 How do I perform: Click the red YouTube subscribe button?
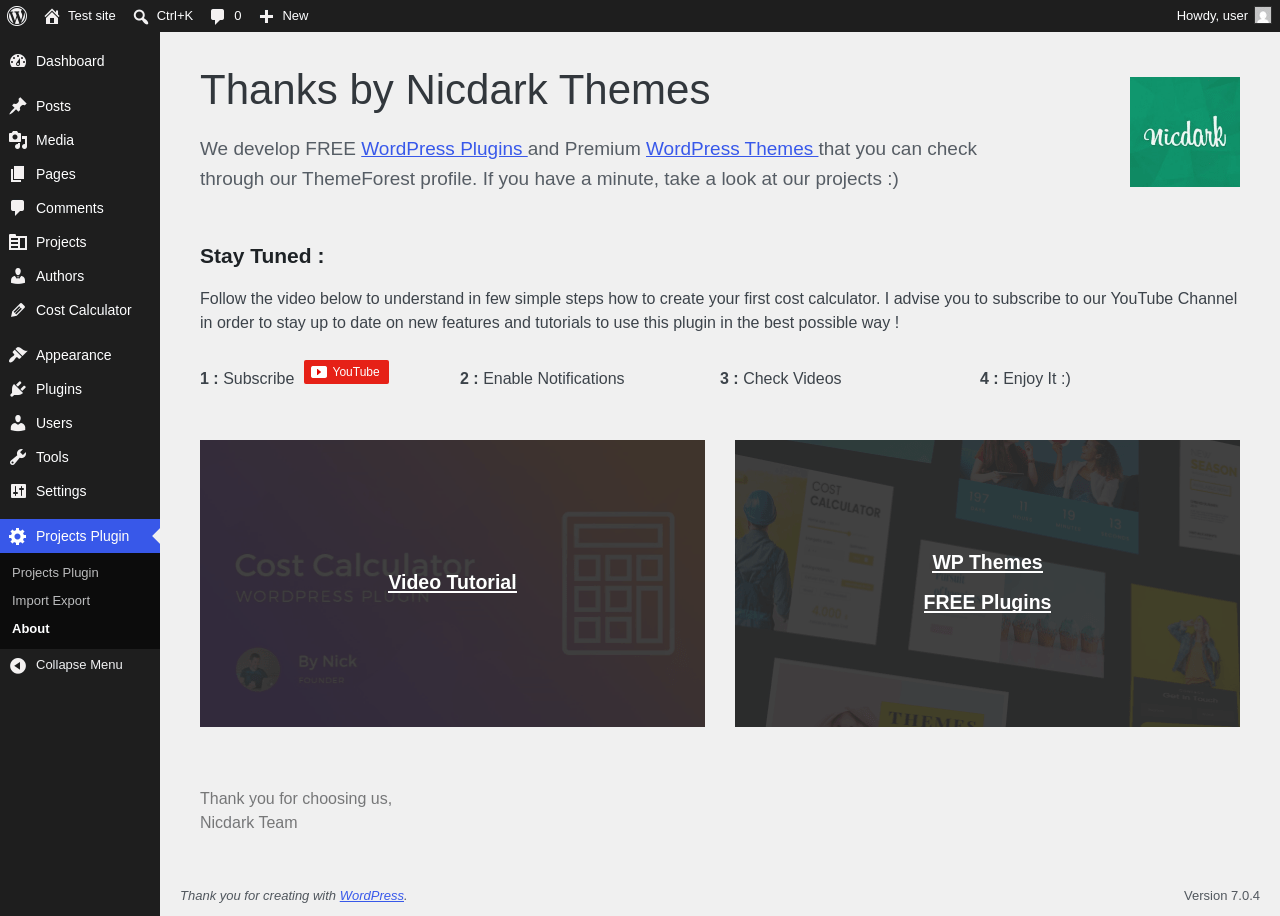point(346,372)
